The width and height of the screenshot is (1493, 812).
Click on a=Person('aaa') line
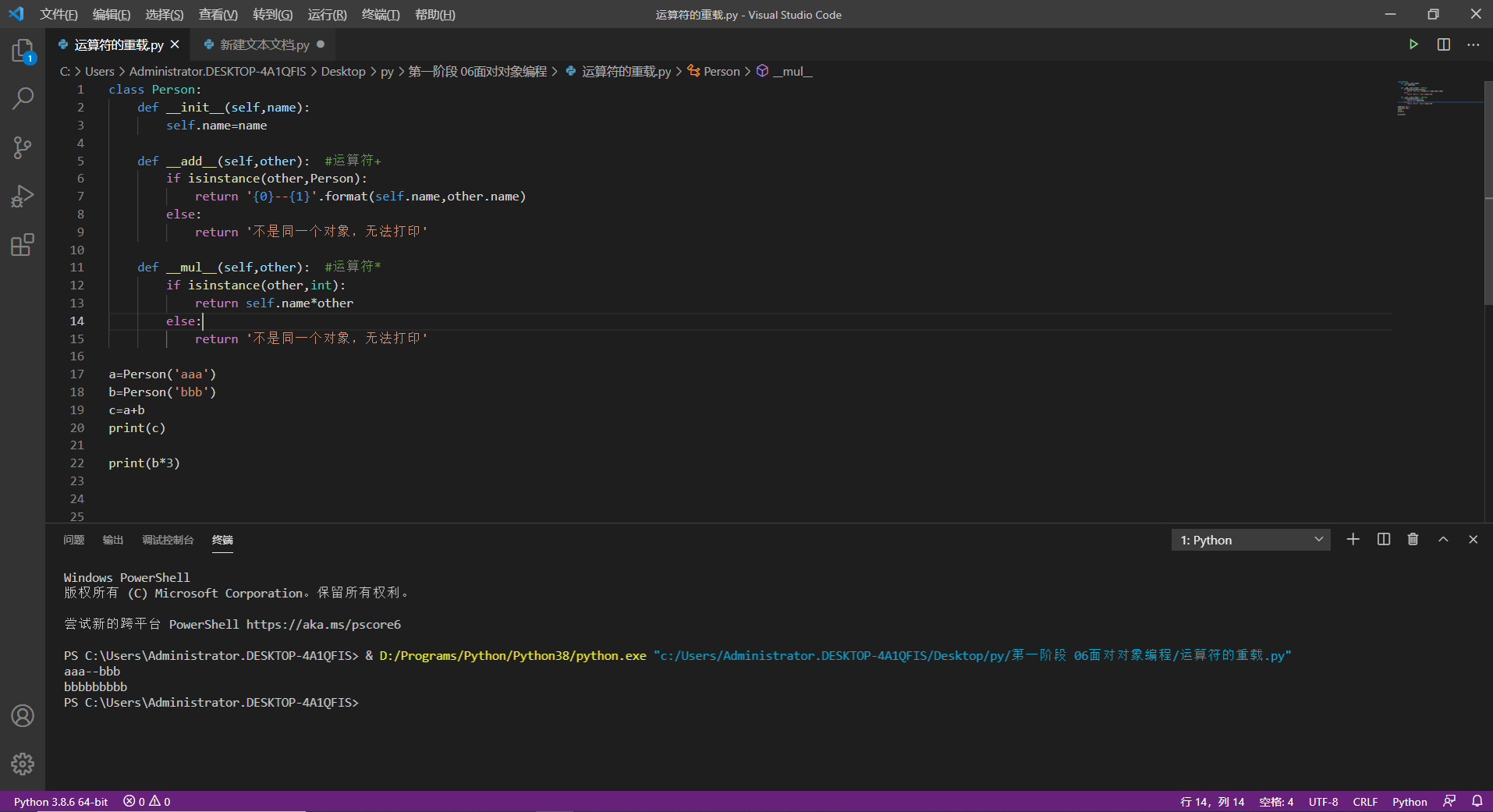[162, 374]
